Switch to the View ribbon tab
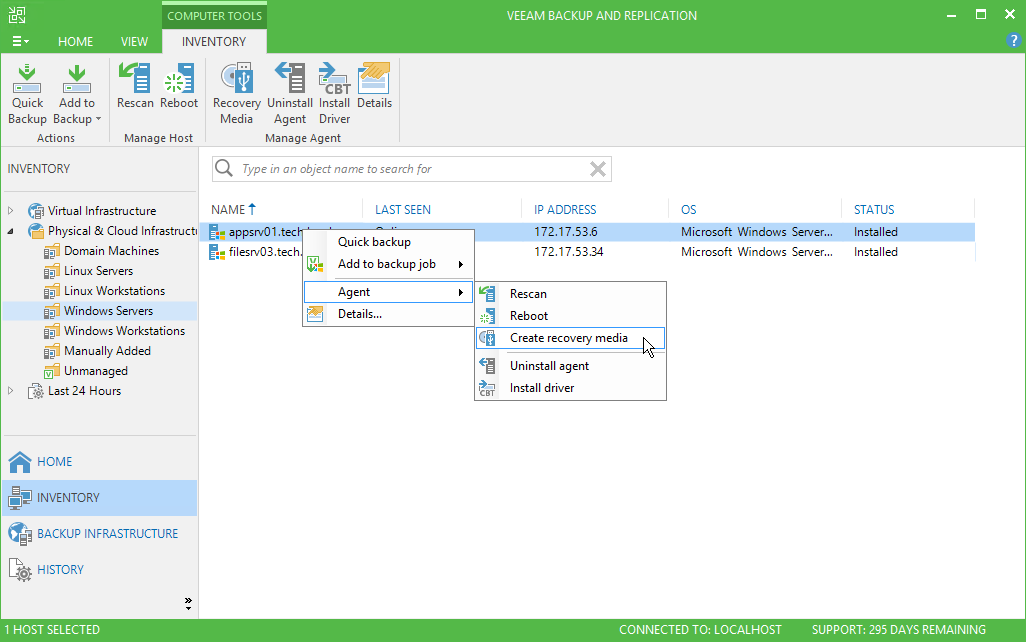This screenshot has height=642, width=1026. pyautogui.click(x=134, y=41)
